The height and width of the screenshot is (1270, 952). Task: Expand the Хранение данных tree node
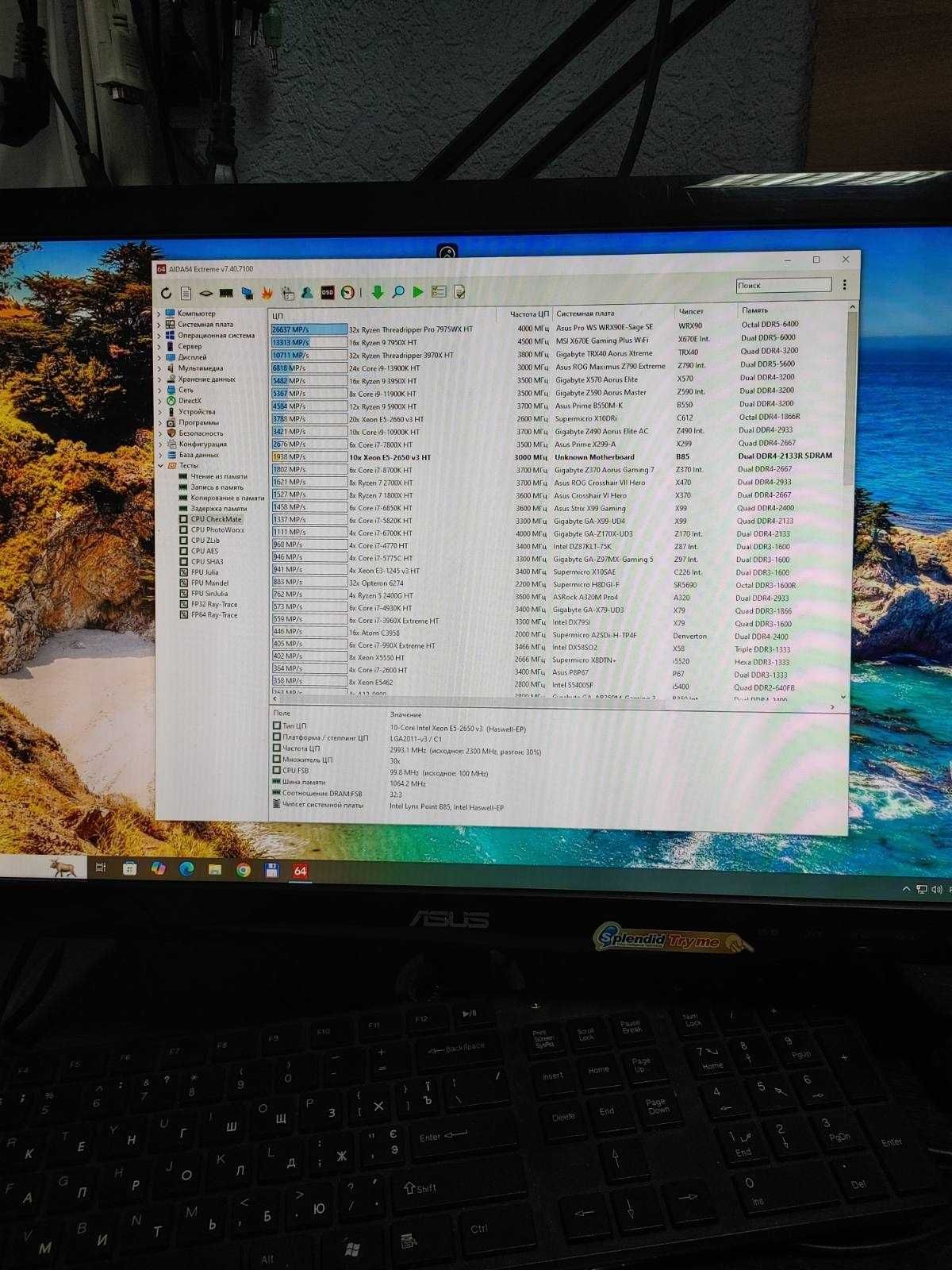tap(159, 379)
